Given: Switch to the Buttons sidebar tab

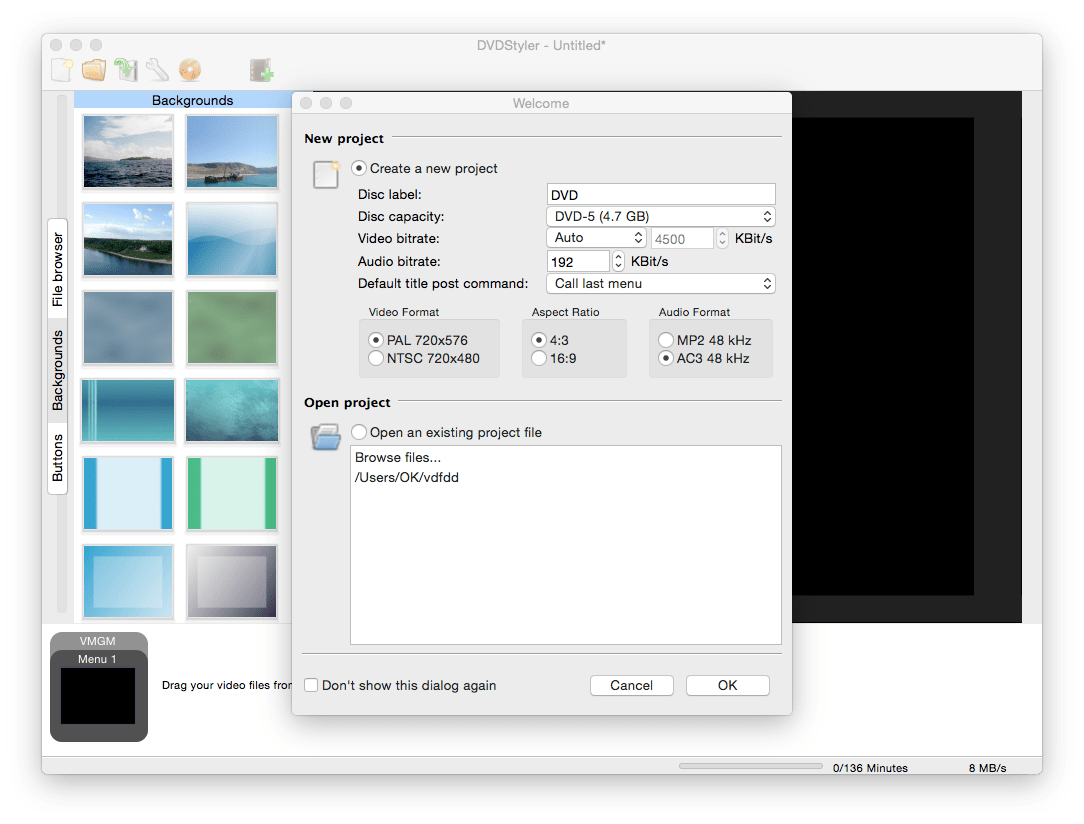Looking at the screenshot, I should (57, 455).
